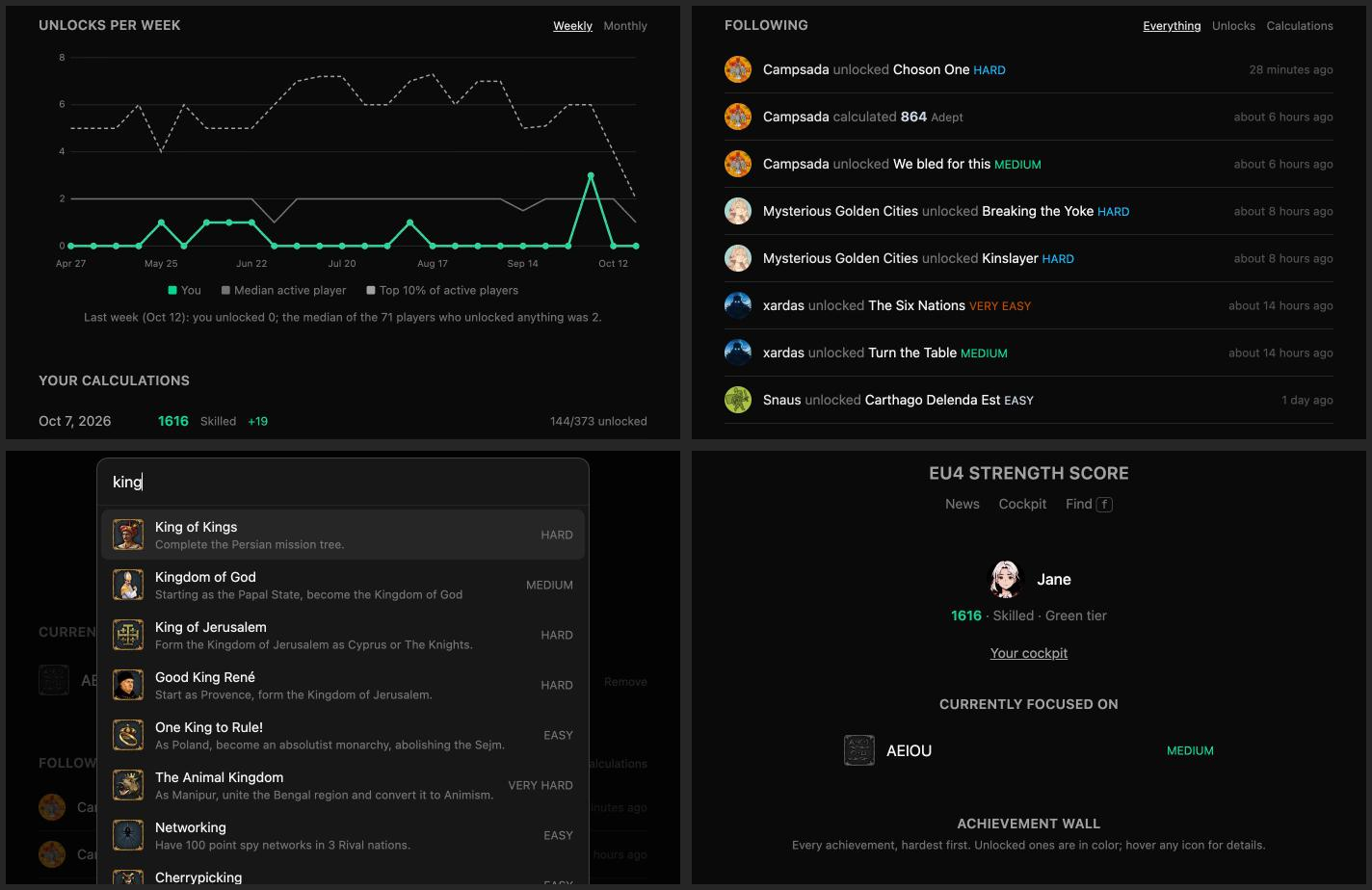Click the Oct 7, 2026 calculation row
The image size is (1372, 890).
343,421
